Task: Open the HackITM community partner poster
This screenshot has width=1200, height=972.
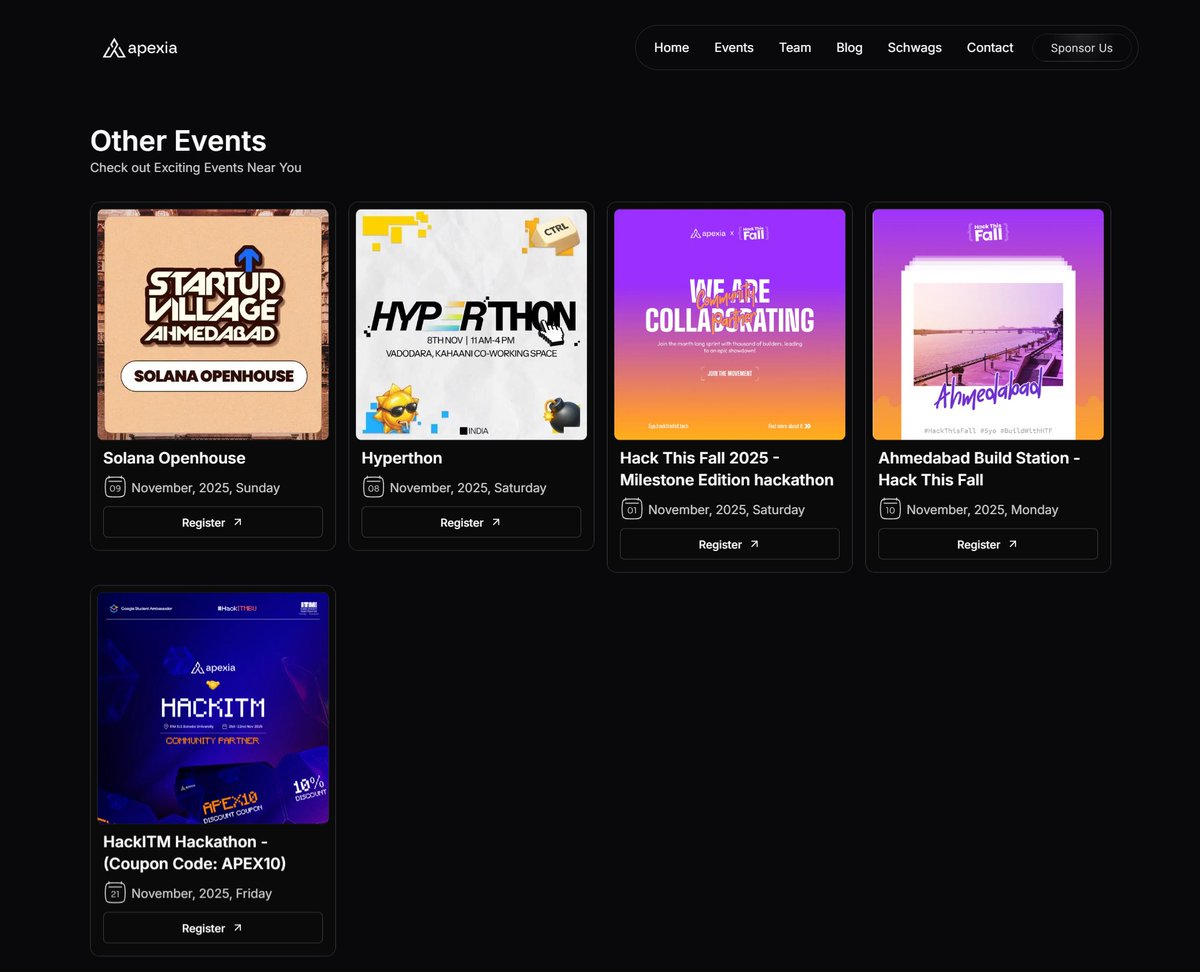Action: point(213,708)
